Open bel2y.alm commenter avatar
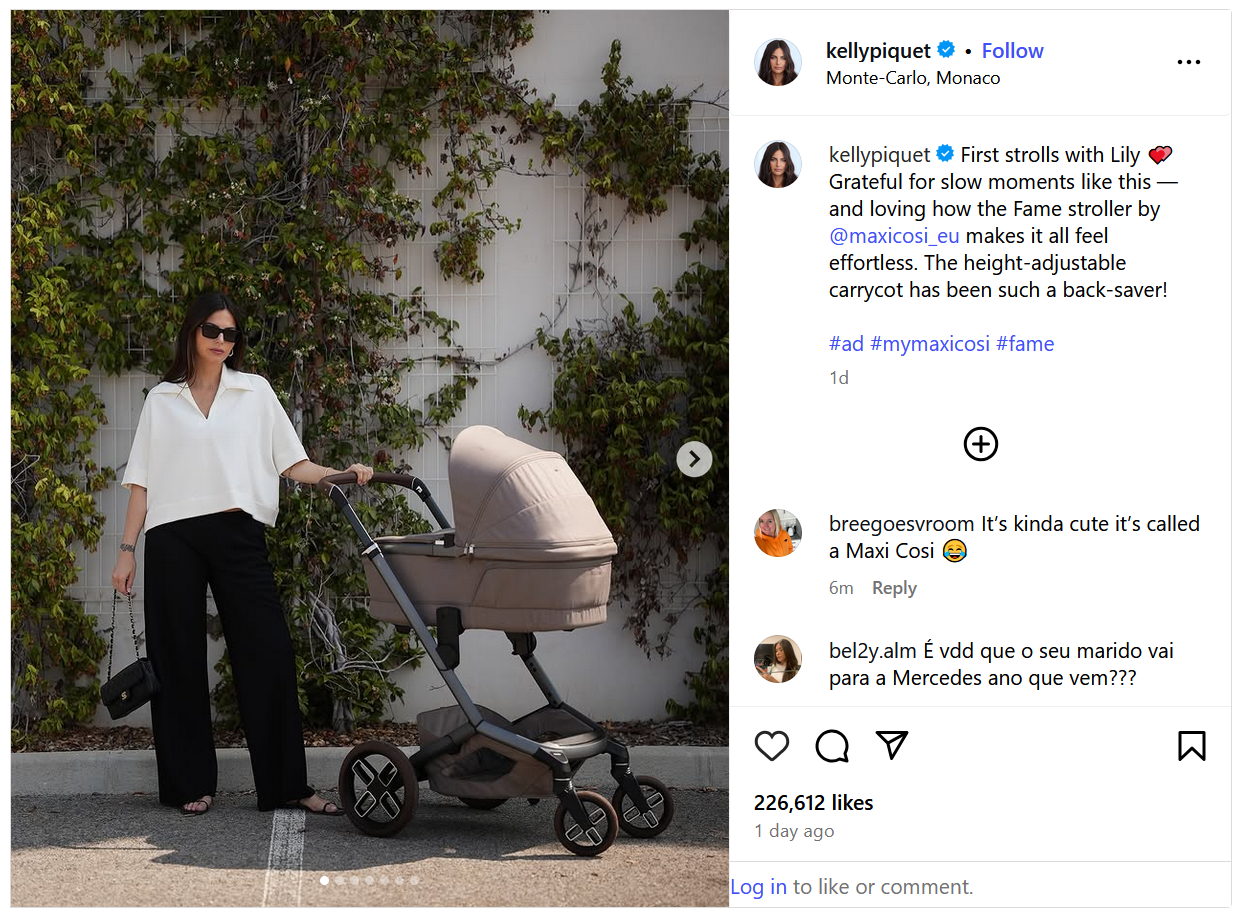This screenshot has width=1244, height=918. coord(778,660)
